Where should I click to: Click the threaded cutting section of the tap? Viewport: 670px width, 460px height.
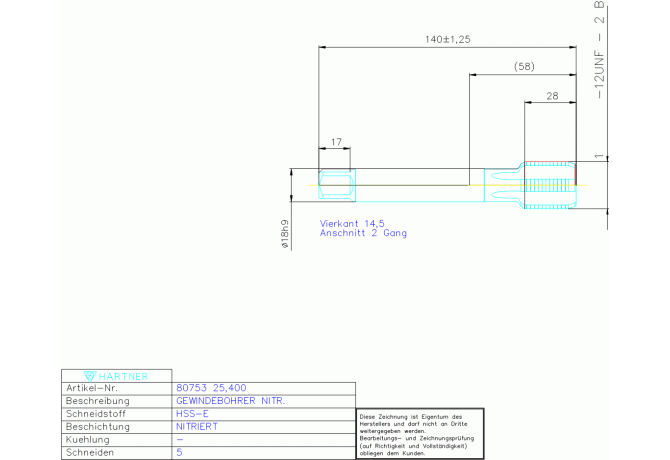[x=550, y=183]
